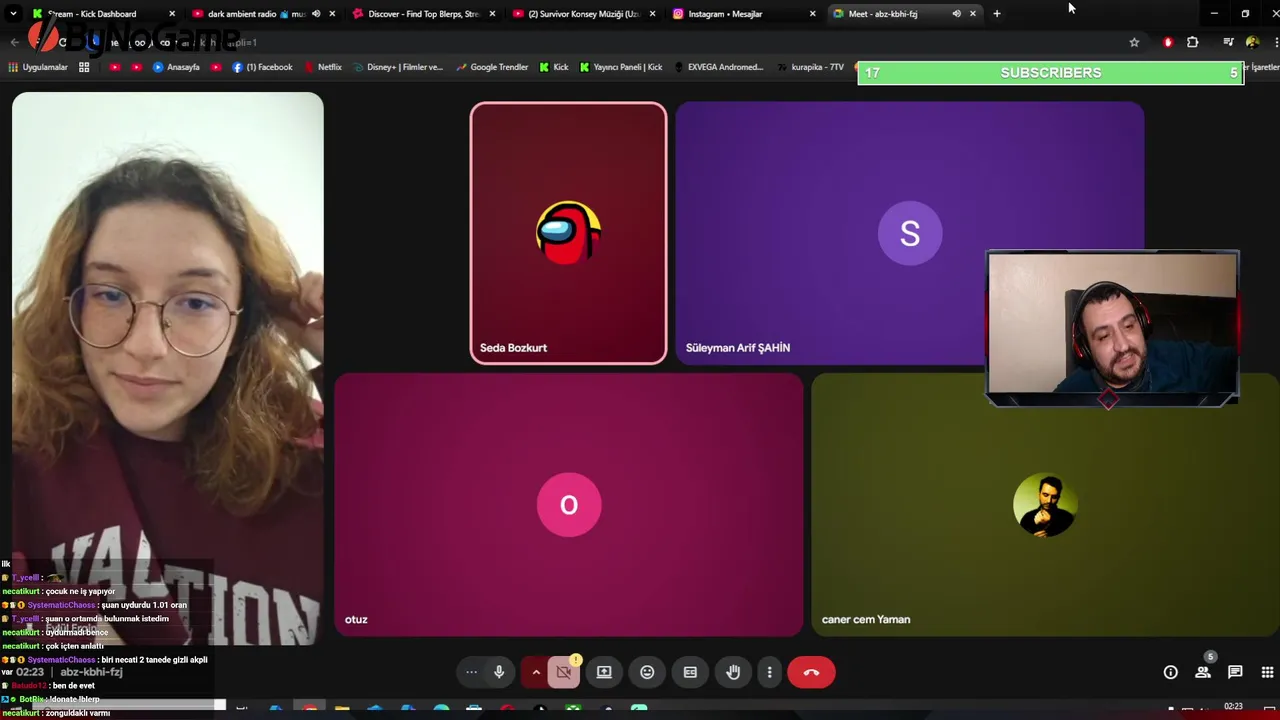Click the webcam overlay of streamer
1280x720 pixels.
pyautogui.click(x=1112, y=328)
